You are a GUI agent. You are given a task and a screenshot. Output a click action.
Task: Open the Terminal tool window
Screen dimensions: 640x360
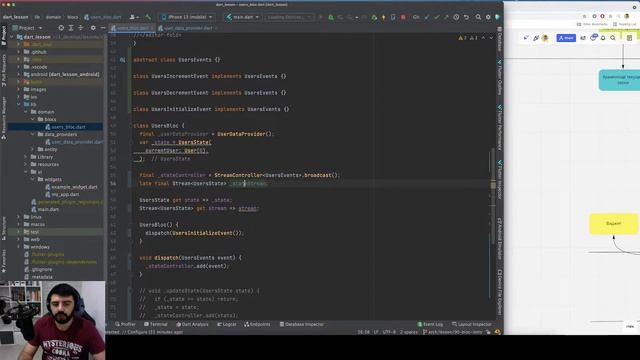coord(156,324)
